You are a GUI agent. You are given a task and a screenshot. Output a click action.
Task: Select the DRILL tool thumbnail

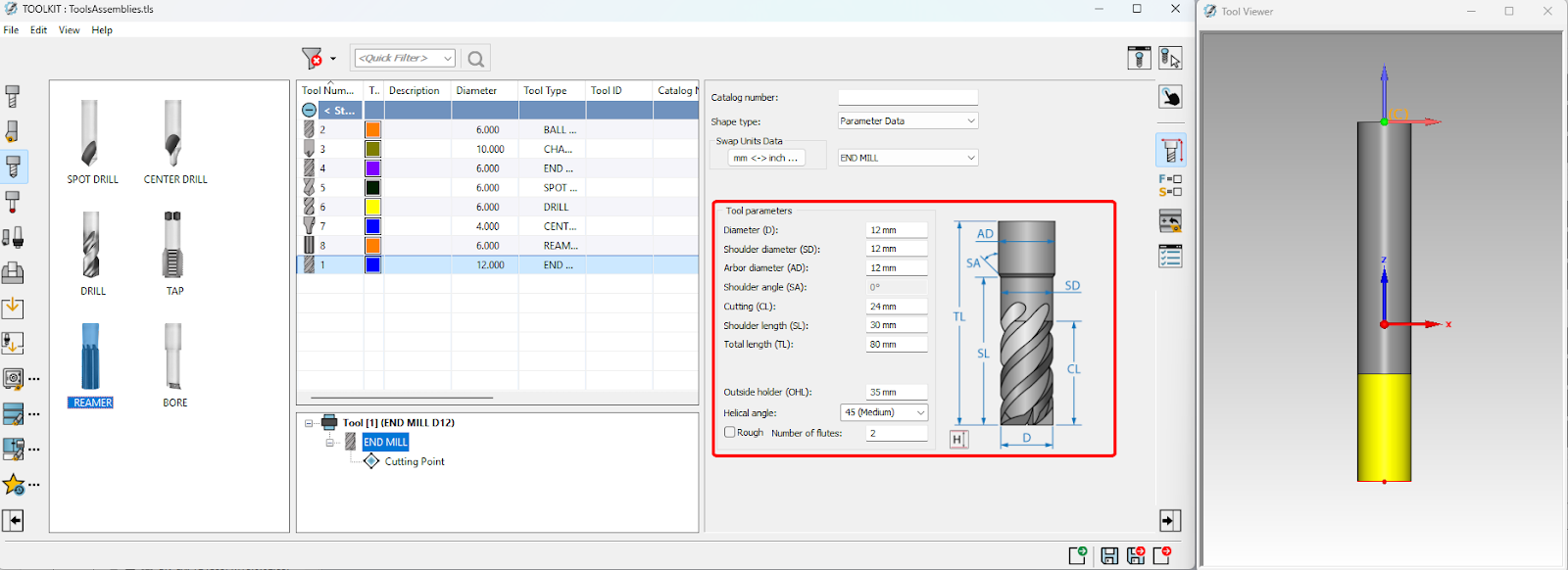point(90,245)
